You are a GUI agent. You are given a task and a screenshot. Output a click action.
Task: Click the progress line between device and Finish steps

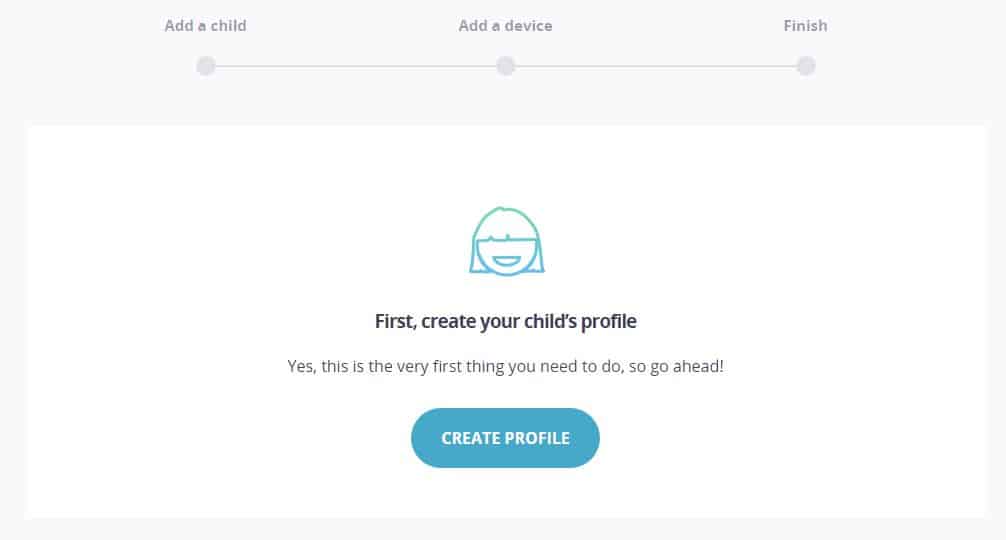click(x=656, y=66)
